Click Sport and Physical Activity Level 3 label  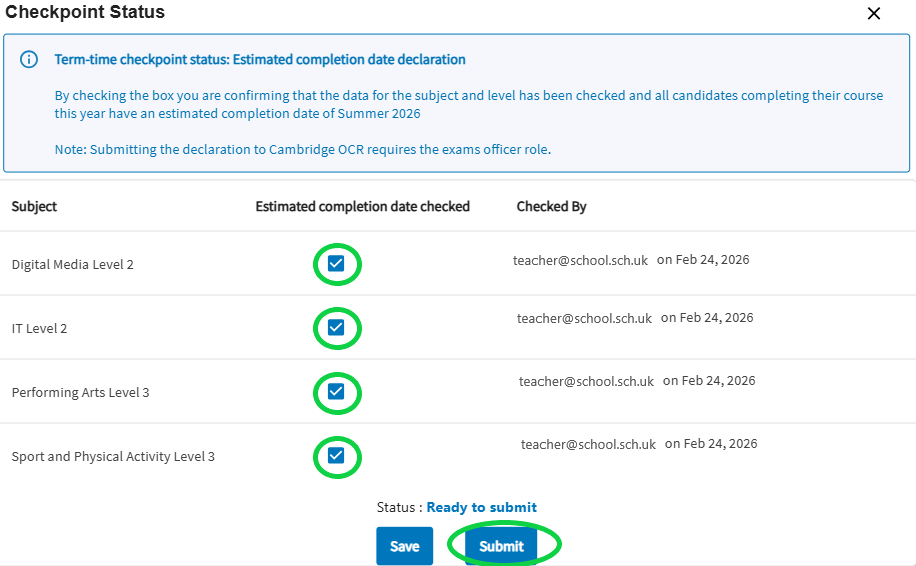(113, 457)
